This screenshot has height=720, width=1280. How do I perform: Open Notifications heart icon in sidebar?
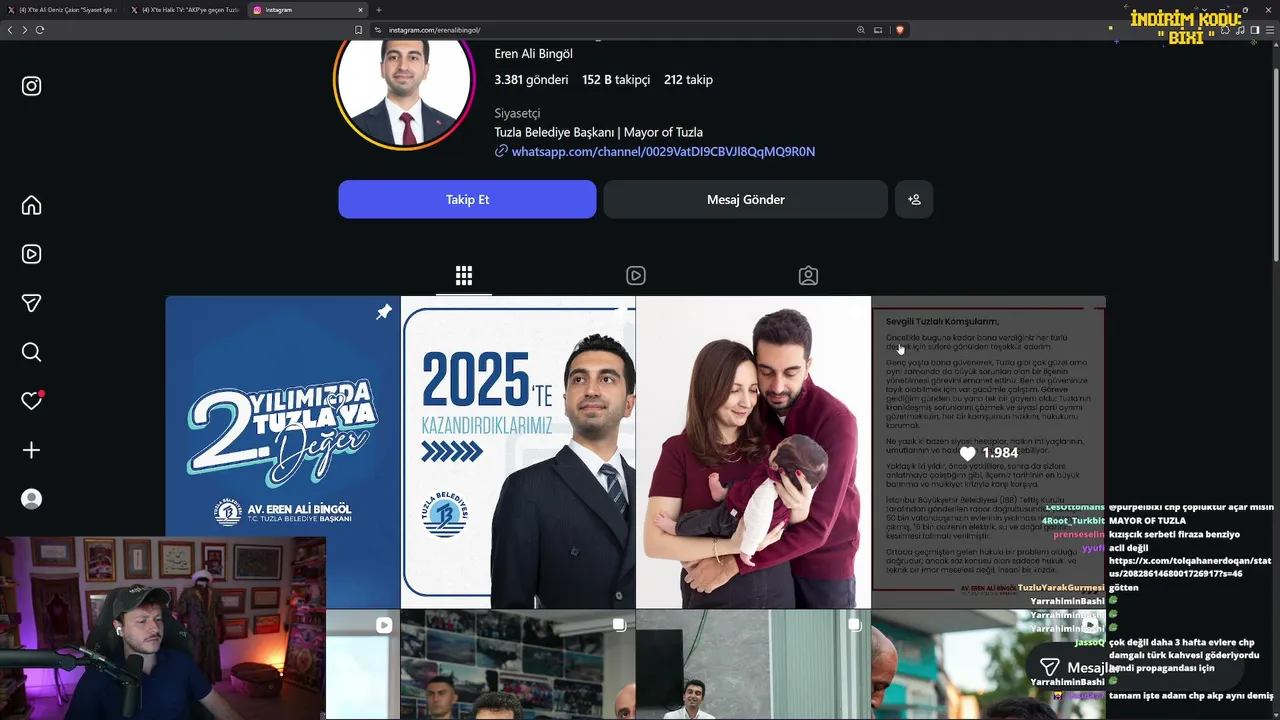(x=32, y=401)
